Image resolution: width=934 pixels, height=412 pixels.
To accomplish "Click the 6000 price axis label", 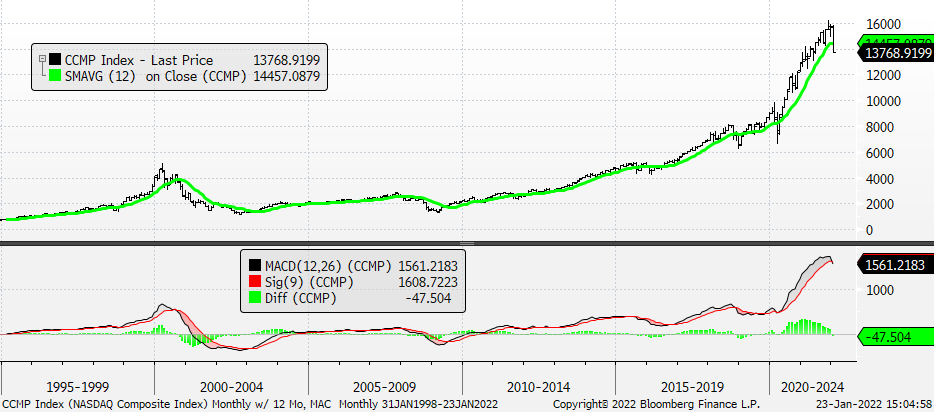I will (880, 153).
